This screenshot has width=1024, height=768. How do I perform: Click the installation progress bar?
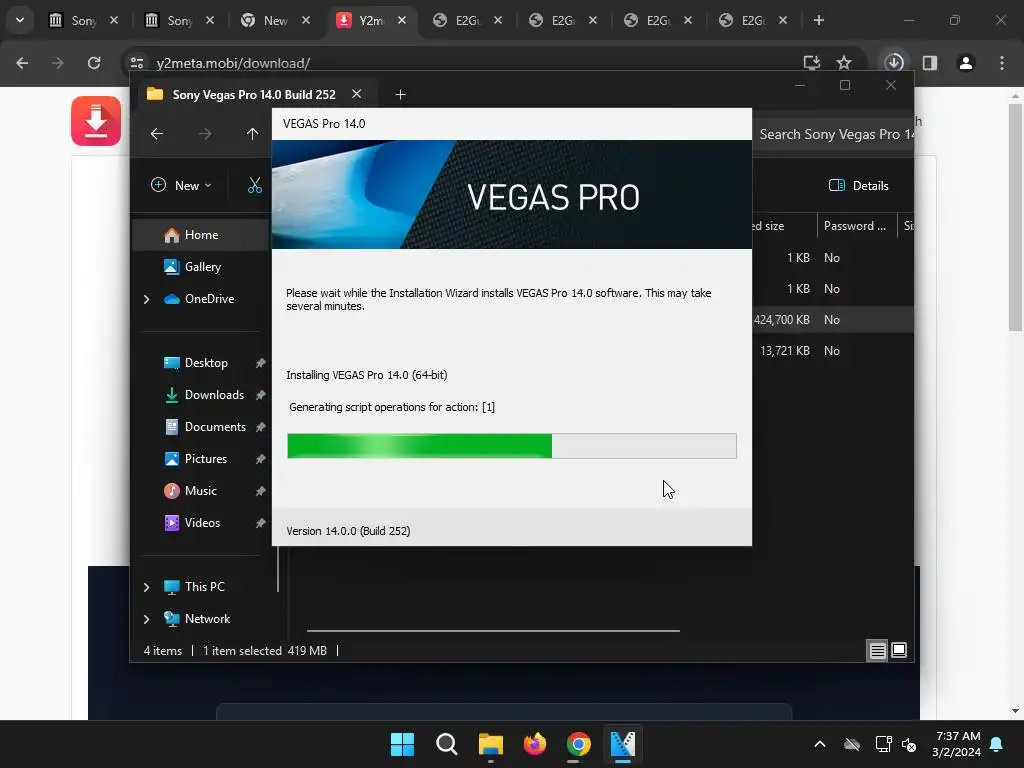pyautogui.click(x=512, y=446)
